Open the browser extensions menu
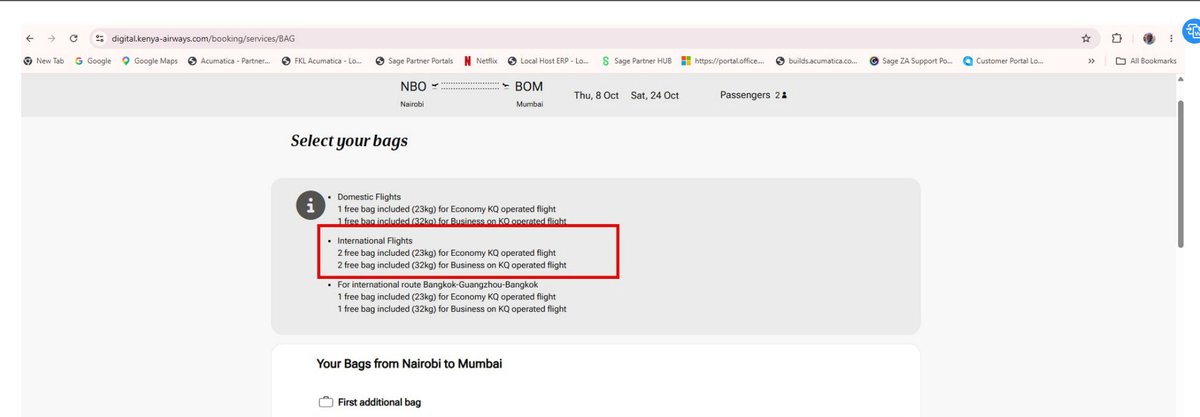The width and height of the screenshot is (1200, 417). pos(1117,38)
